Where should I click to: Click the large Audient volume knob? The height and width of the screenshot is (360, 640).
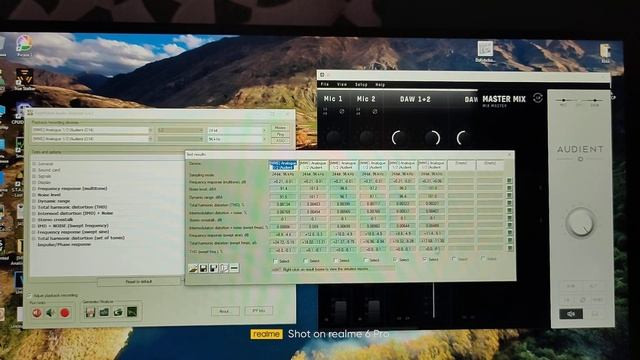580,223
